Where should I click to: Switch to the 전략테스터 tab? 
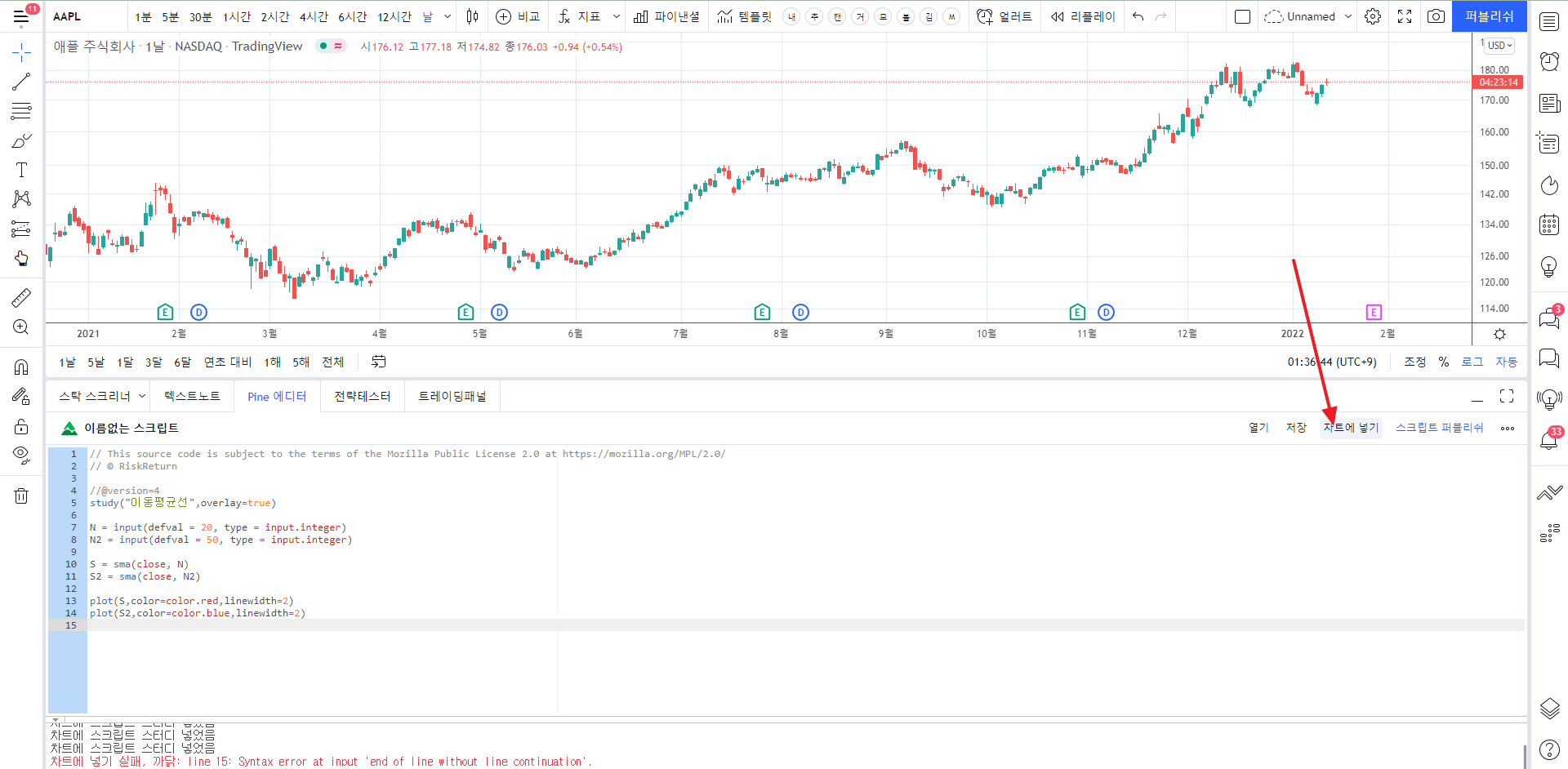coord(363,396)
